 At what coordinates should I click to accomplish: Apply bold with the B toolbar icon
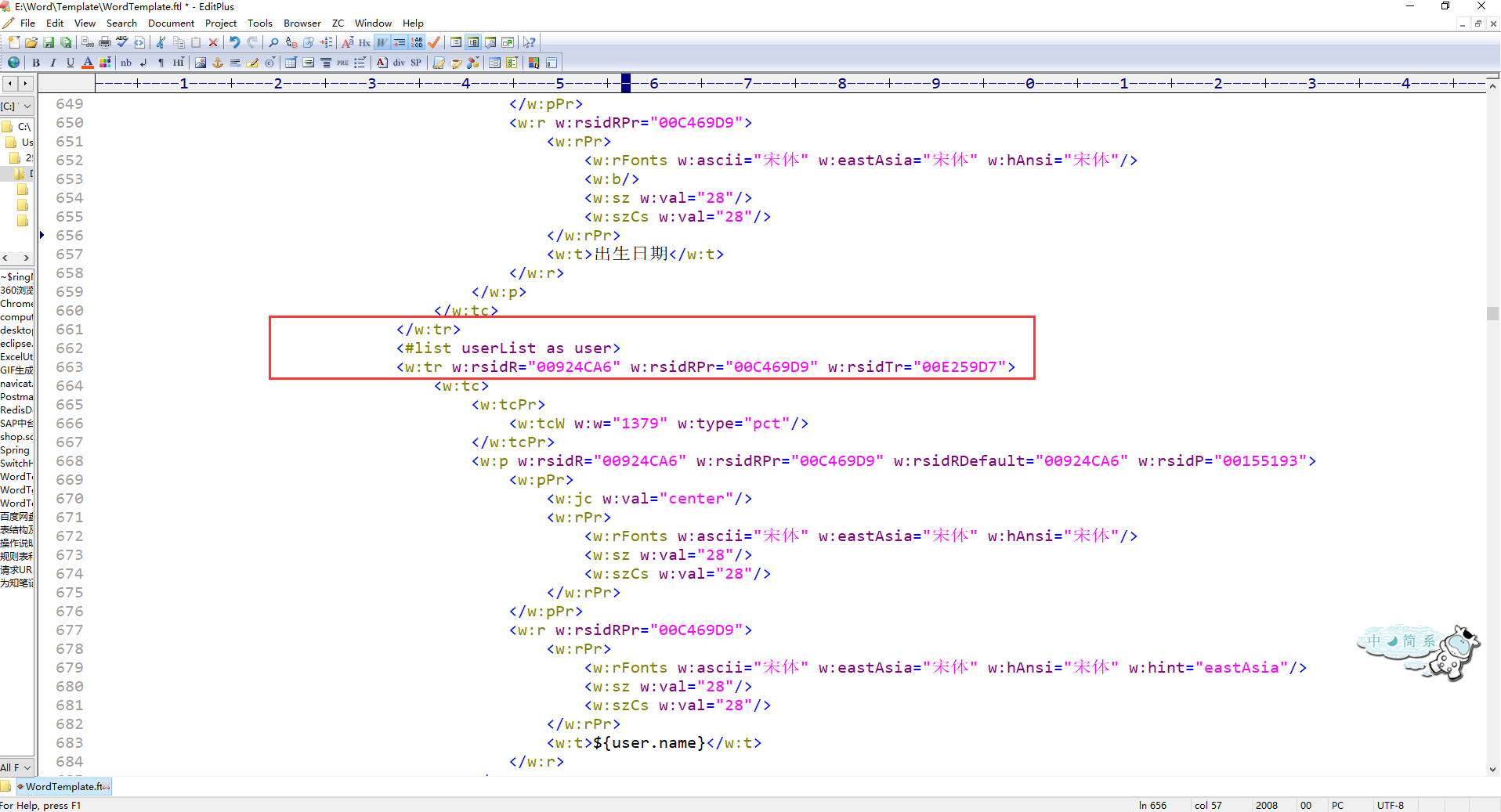tap(36, 63)
